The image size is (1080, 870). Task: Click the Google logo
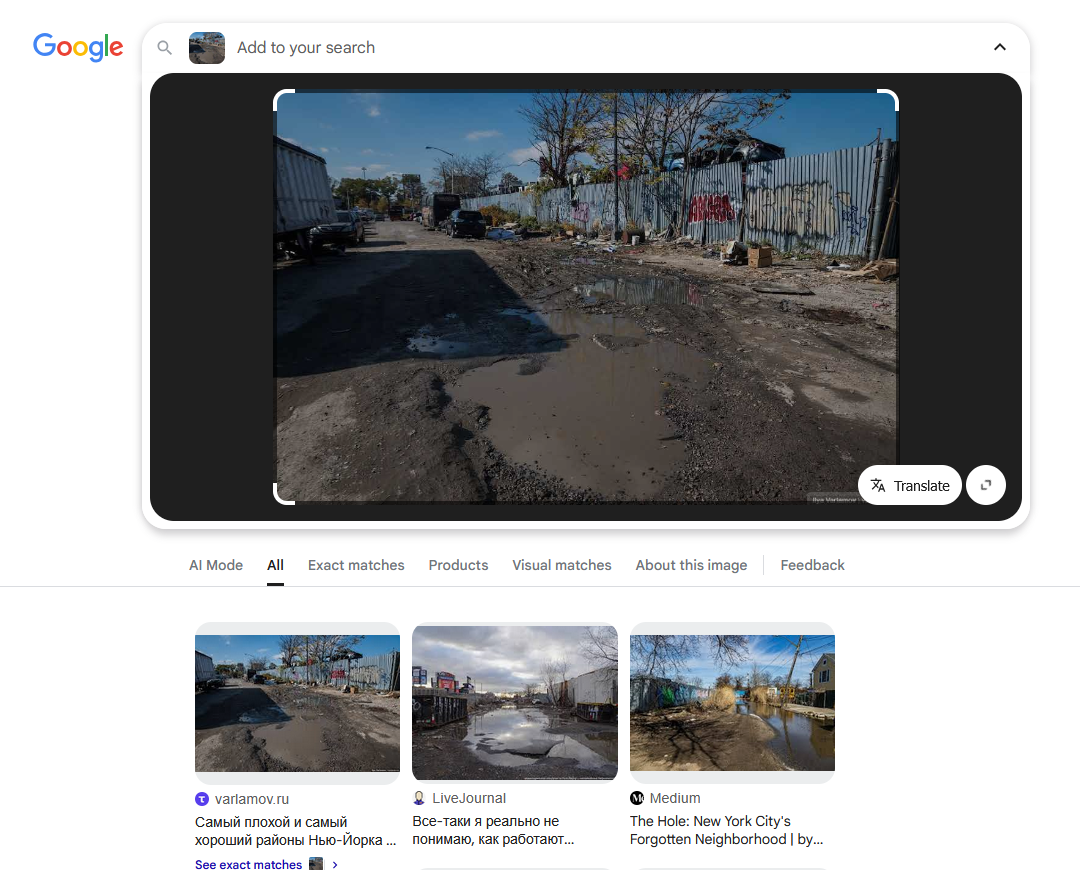point(78,47)
